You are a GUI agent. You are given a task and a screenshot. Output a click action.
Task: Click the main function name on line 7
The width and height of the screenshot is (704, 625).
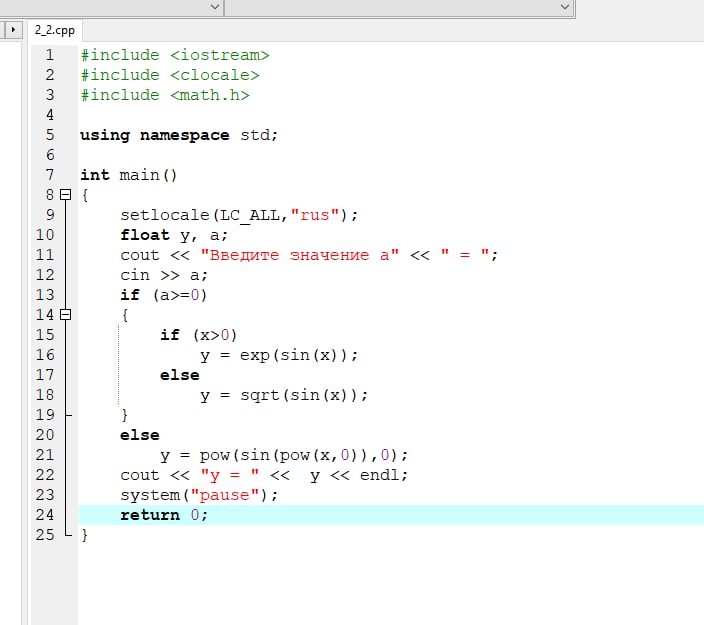coord(139,175)
